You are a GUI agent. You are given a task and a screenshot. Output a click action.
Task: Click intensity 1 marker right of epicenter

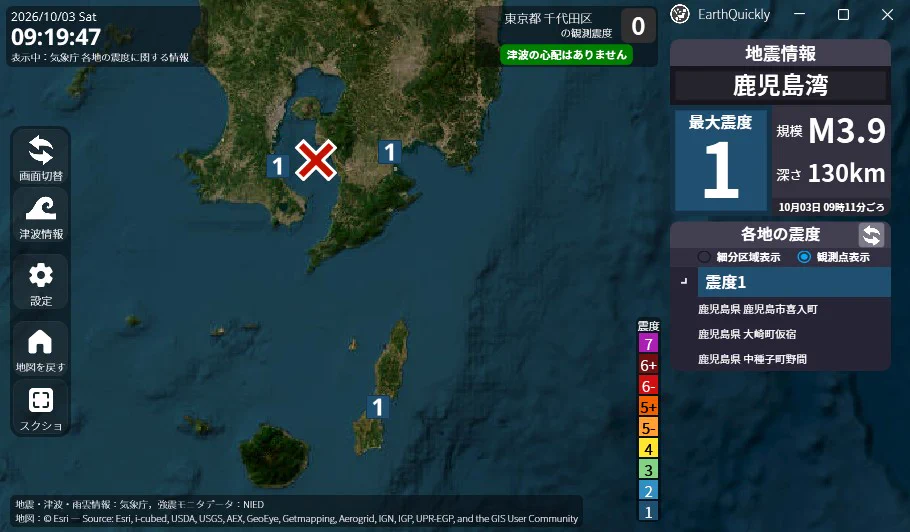[x=389, y=152]
